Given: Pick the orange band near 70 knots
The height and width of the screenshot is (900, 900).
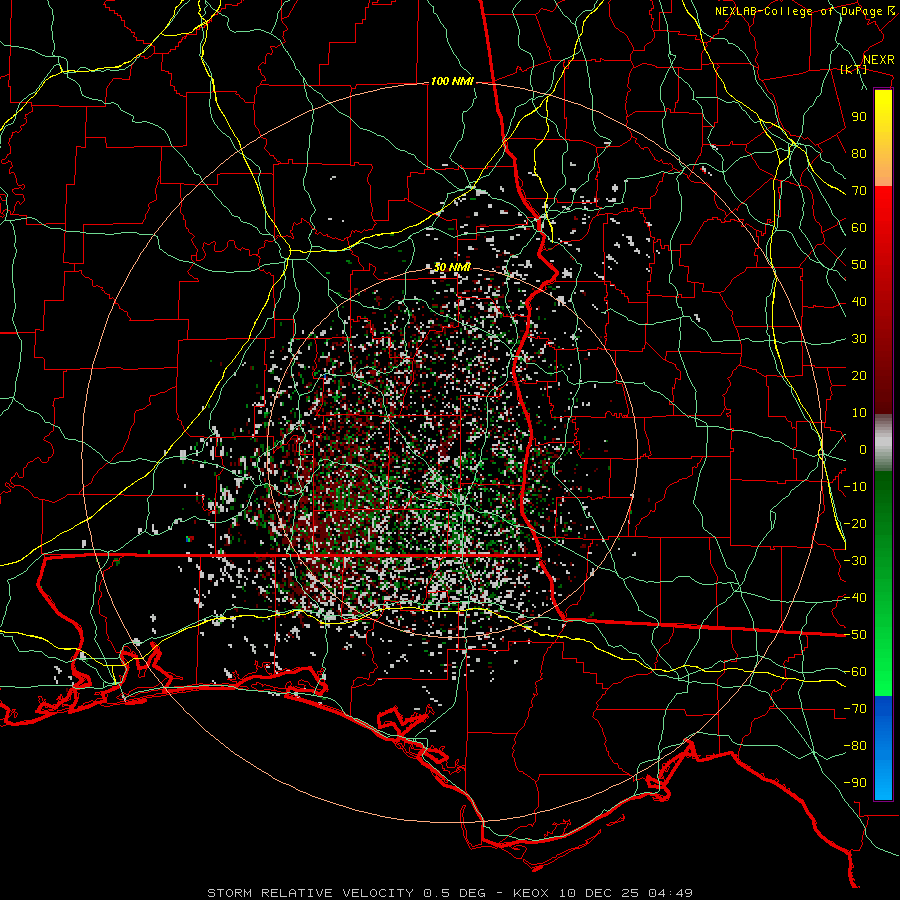Looking at the screenshot, I should pos(883,172).
